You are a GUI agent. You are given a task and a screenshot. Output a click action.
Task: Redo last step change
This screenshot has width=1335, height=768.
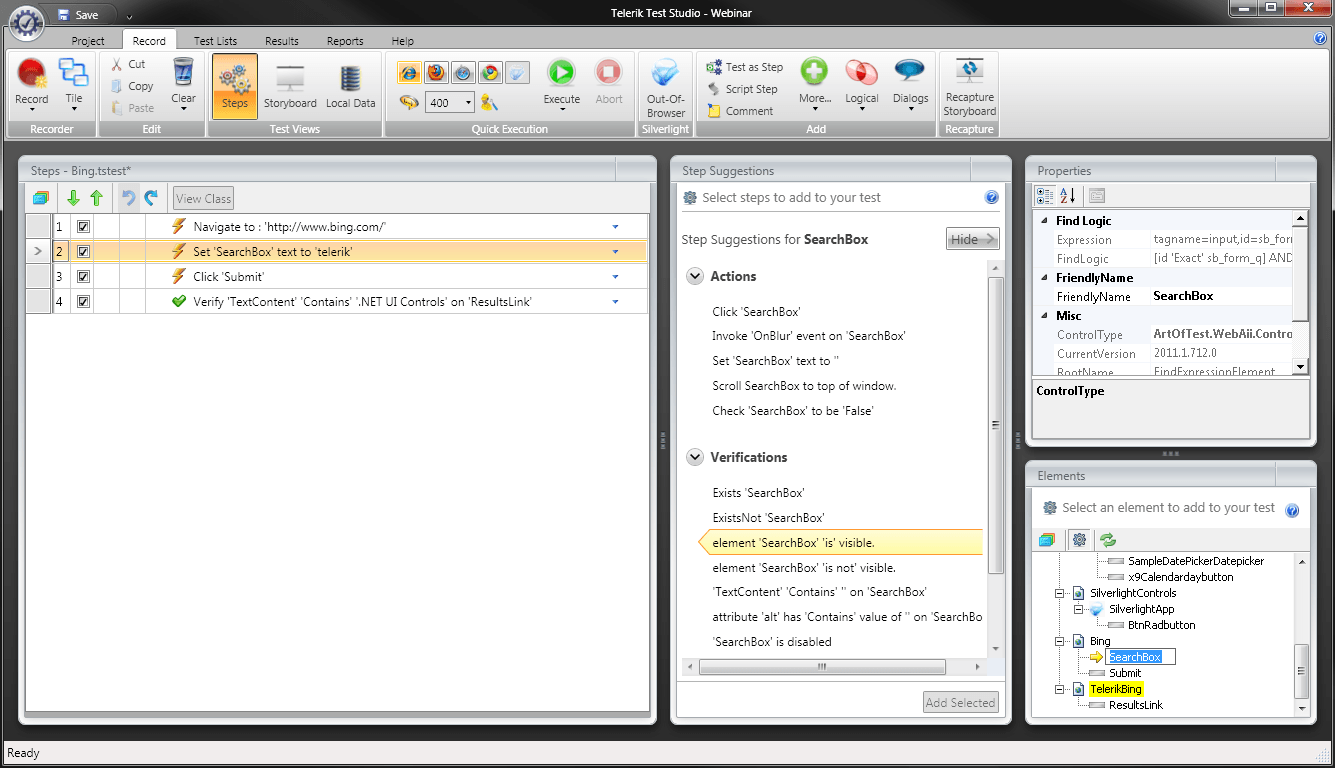coord(151,198)
